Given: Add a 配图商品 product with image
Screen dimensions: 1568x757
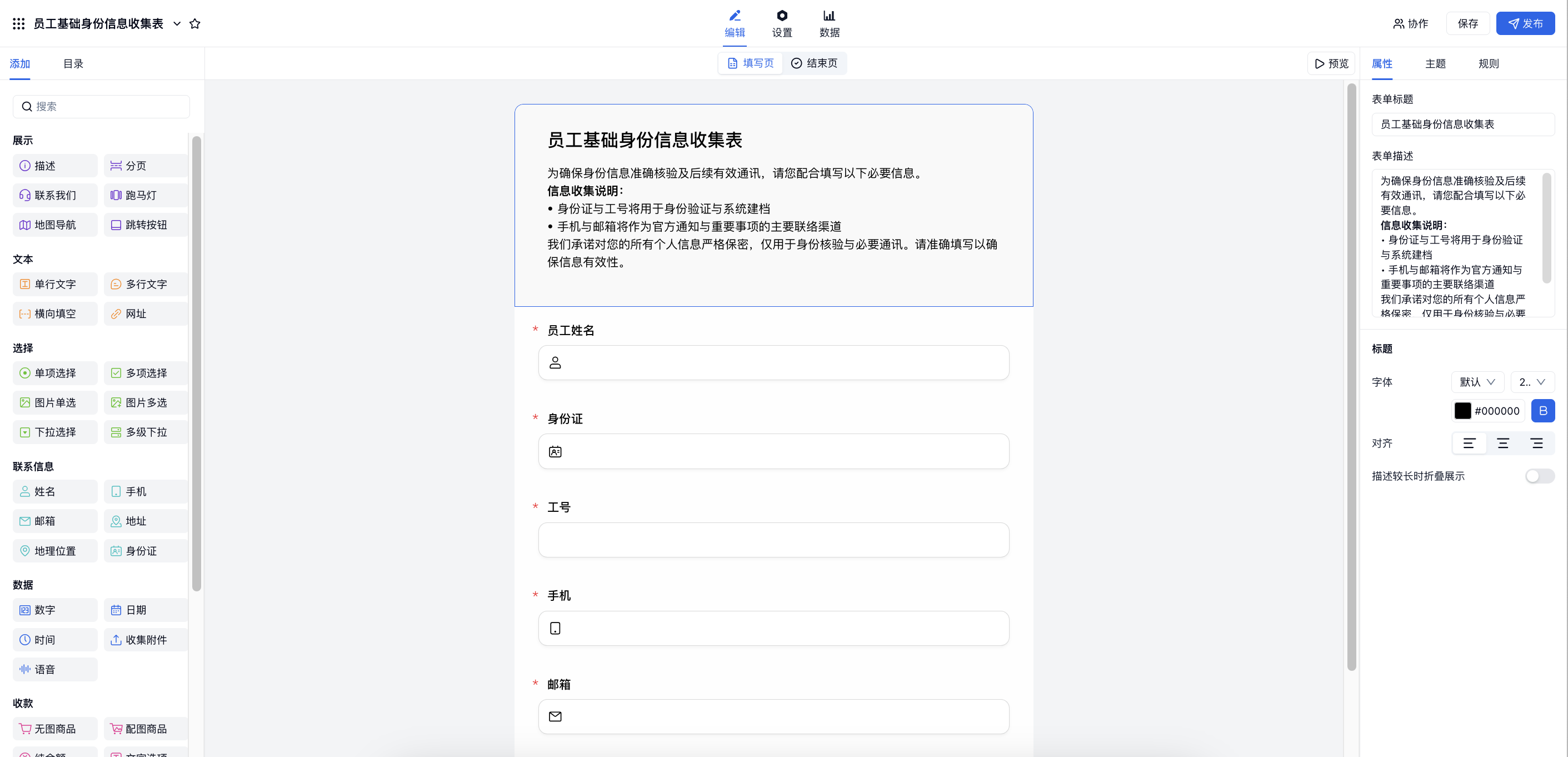Looking at the screenshot, I should (x=146, y=729).
